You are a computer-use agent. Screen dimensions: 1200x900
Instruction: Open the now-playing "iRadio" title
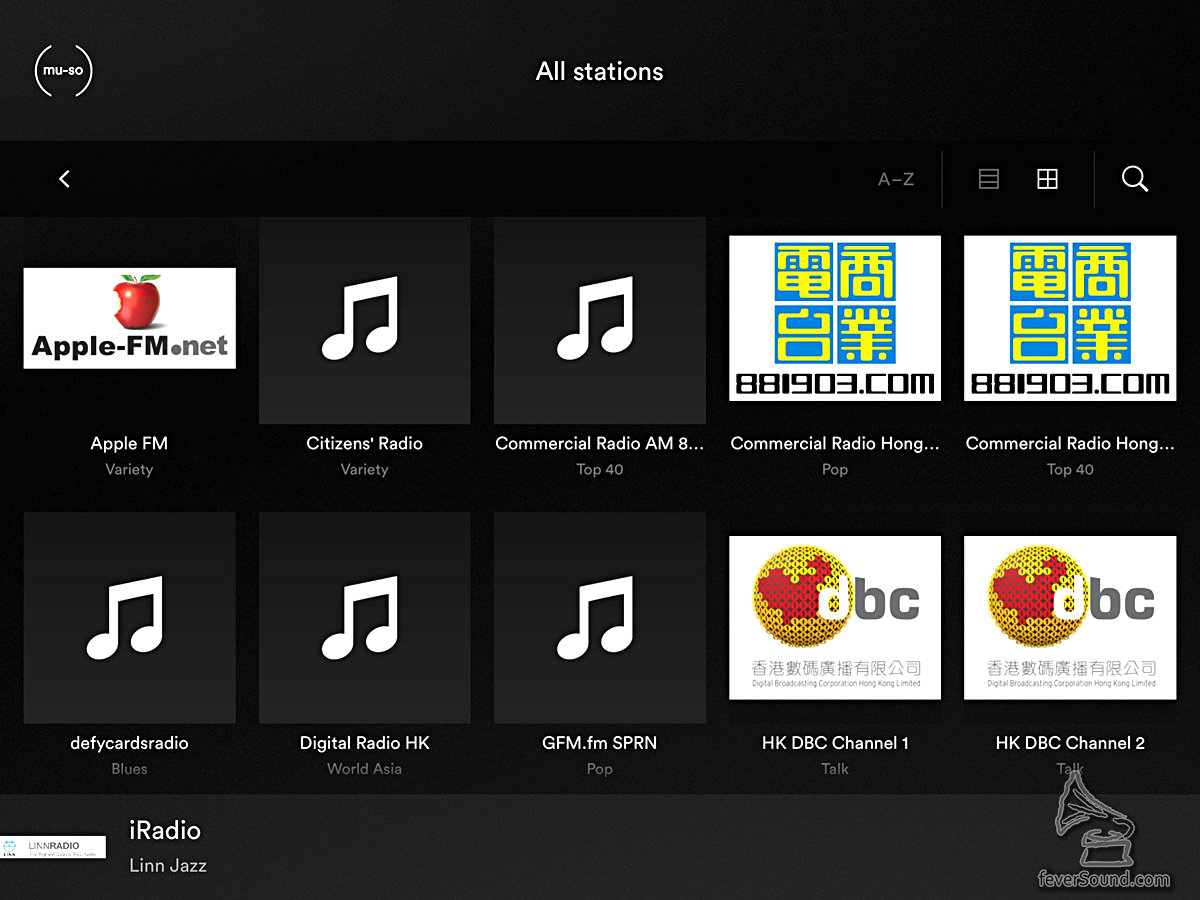[x=165, y=831]
